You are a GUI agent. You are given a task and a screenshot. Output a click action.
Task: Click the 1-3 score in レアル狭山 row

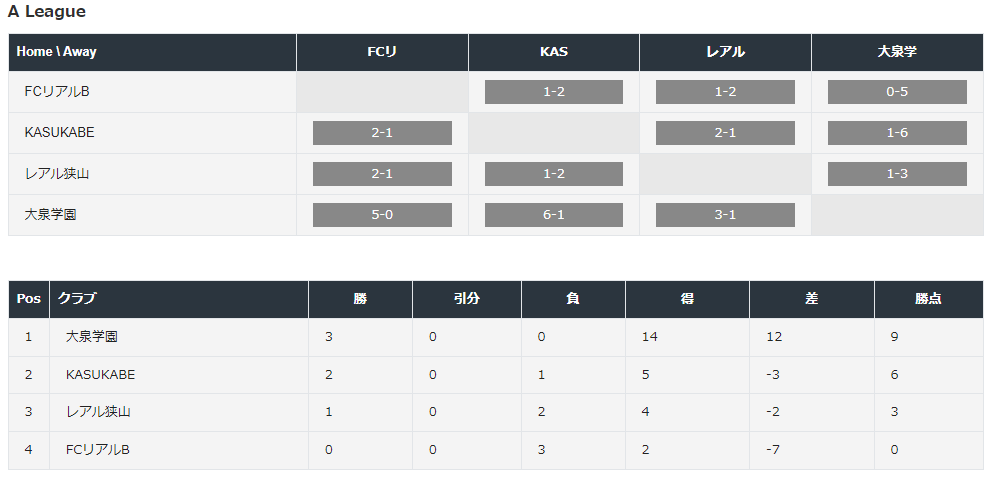point(897,174)
